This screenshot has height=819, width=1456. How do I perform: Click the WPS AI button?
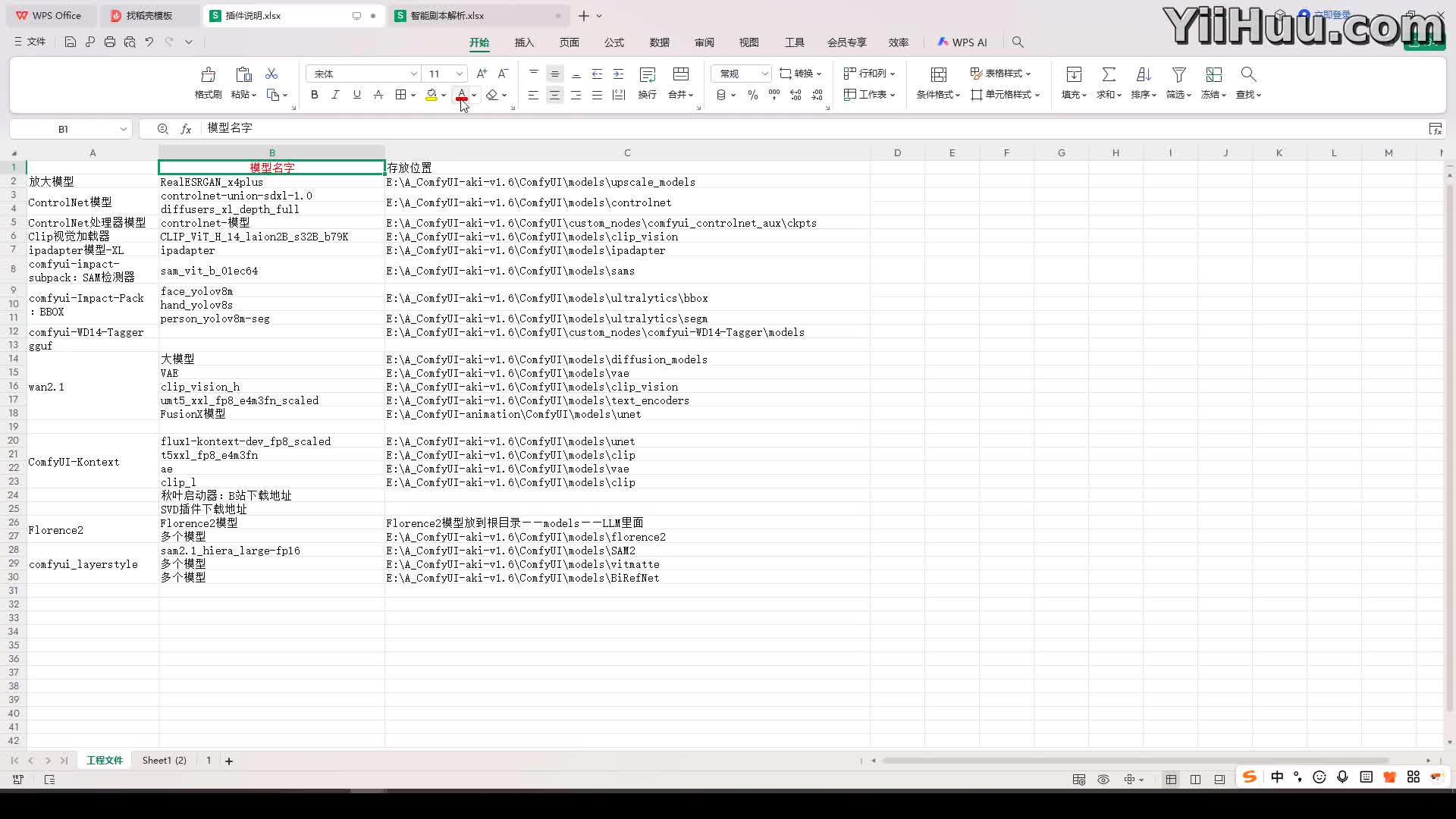click(x=962, y=42)
